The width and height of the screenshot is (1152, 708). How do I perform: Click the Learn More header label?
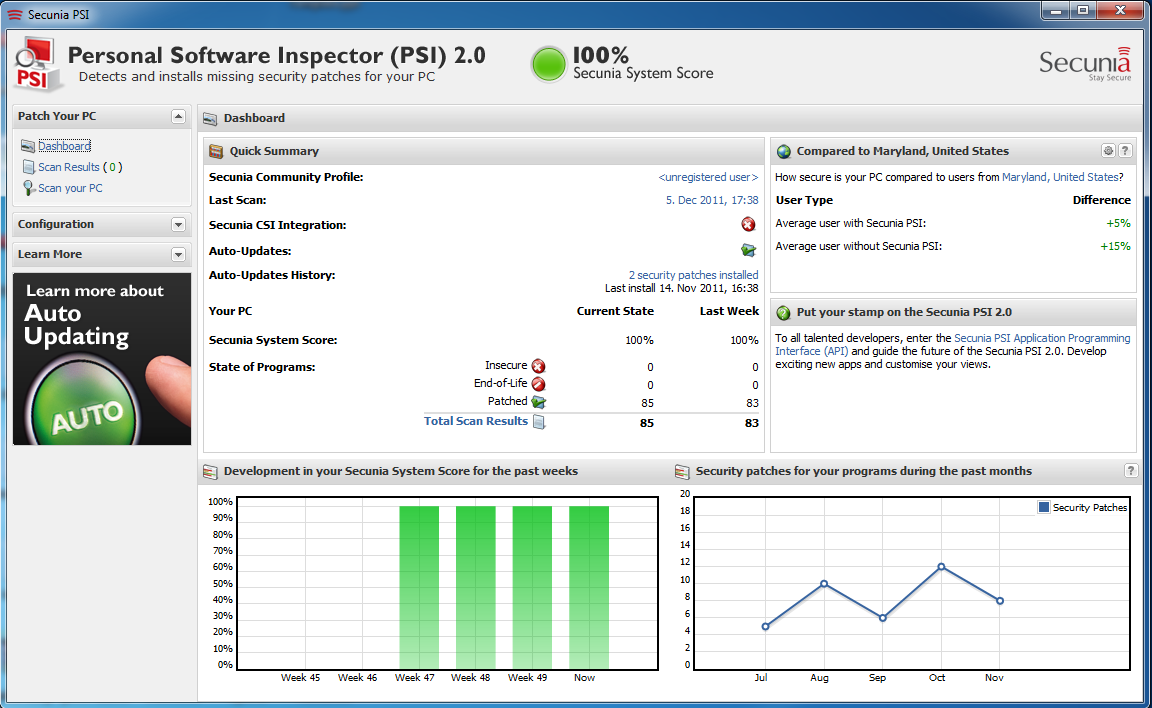tap(50, 254)
